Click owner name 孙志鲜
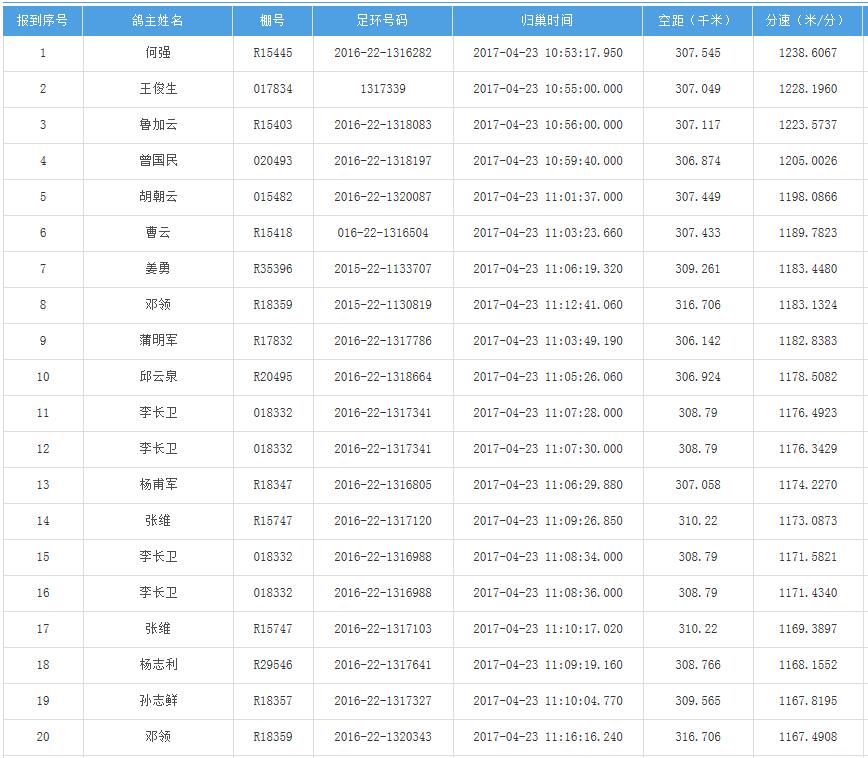 pyautogui.click(x=157, y=701)
